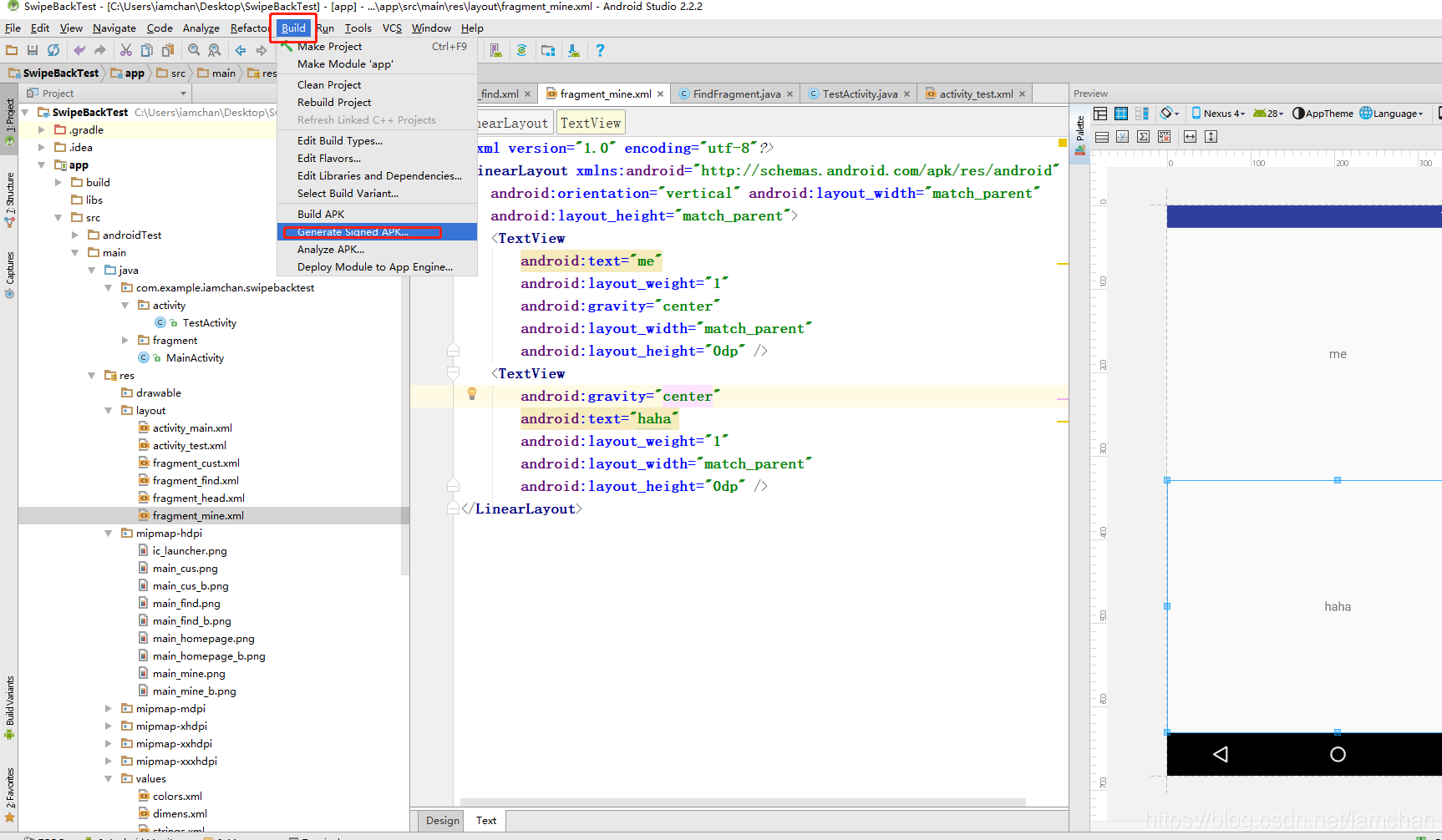
Task: Click the Convert orientation icon in preview toolbar
Action: tap(1102, 136)
